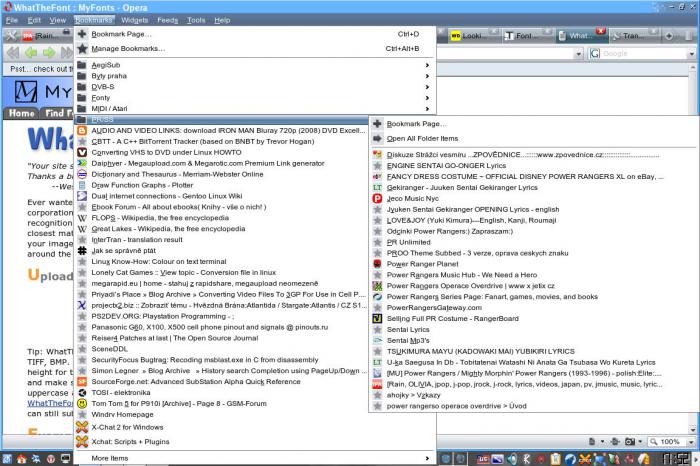The width and height of the screenshot is (700, 466).
Task: Switch to the Rain... browser tab
Action: tap(46, 36)
